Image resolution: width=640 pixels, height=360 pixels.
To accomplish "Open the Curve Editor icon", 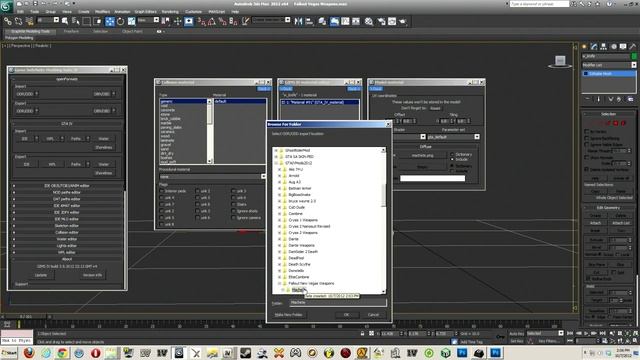I will tap(345, 22).
